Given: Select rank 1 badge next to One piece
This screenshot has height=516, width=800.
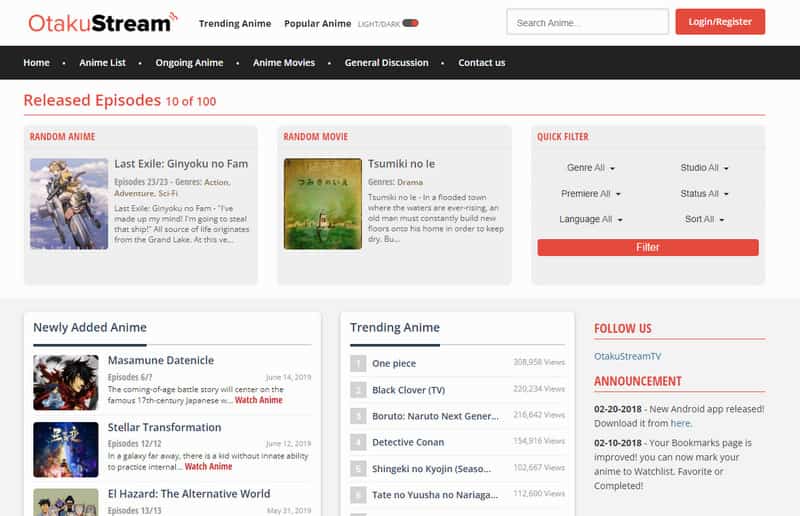Looking at the screenshot, I should click(x=358, y=363).
